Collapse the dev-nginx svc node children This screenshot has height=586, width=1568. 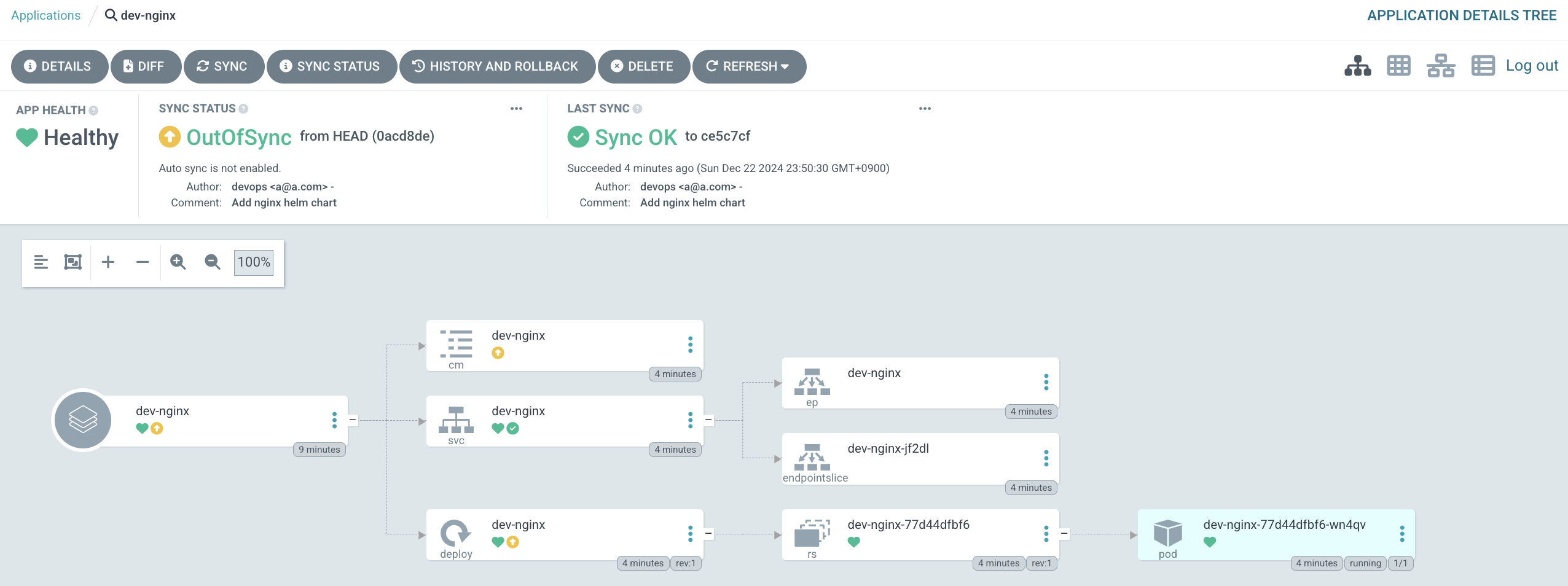pos(708,420)
